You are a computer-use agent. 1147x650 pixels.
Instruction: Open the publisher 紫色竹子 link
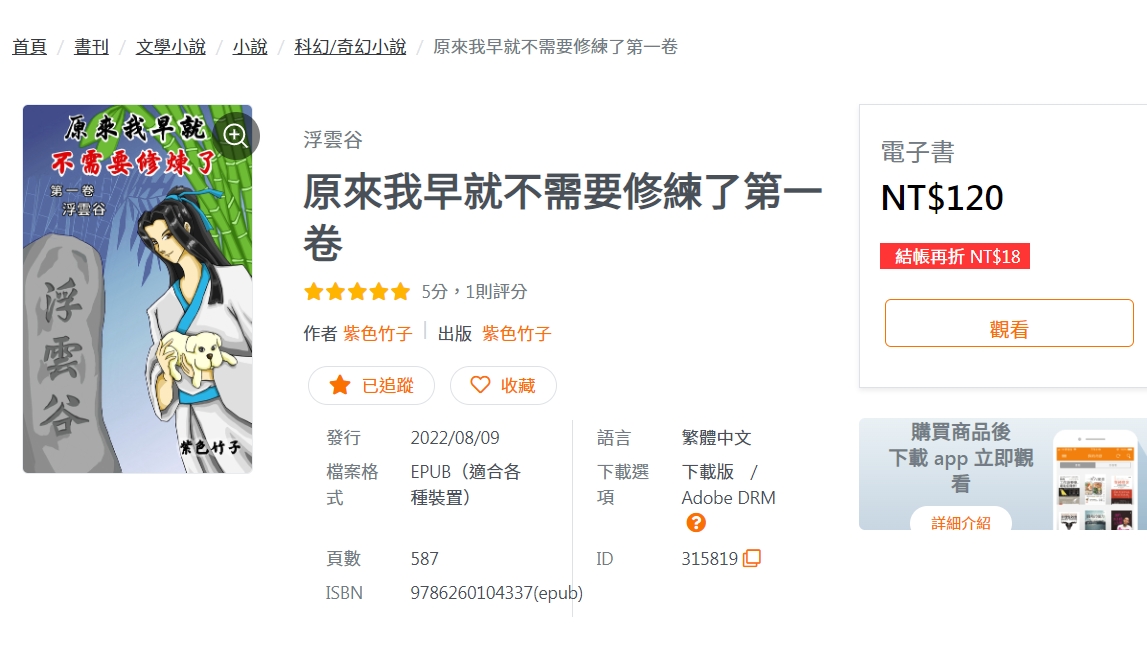(x=516, y=334)
